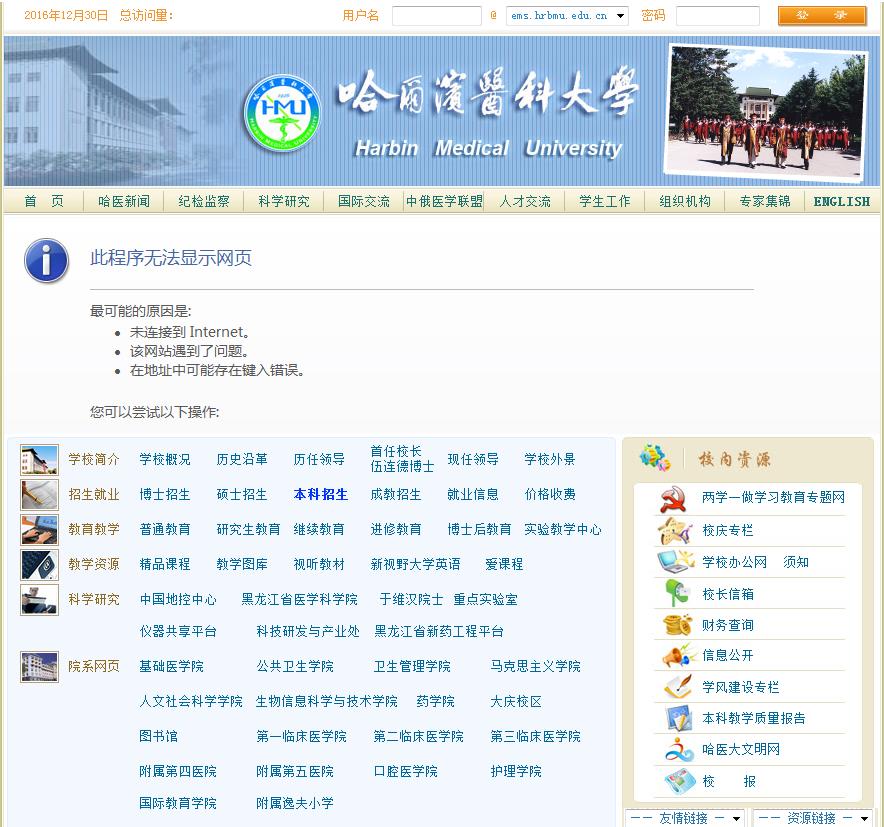Screen dimensions: 884x827
Task: Click the icon beside 校庆专栏
Action: point(674,530)
